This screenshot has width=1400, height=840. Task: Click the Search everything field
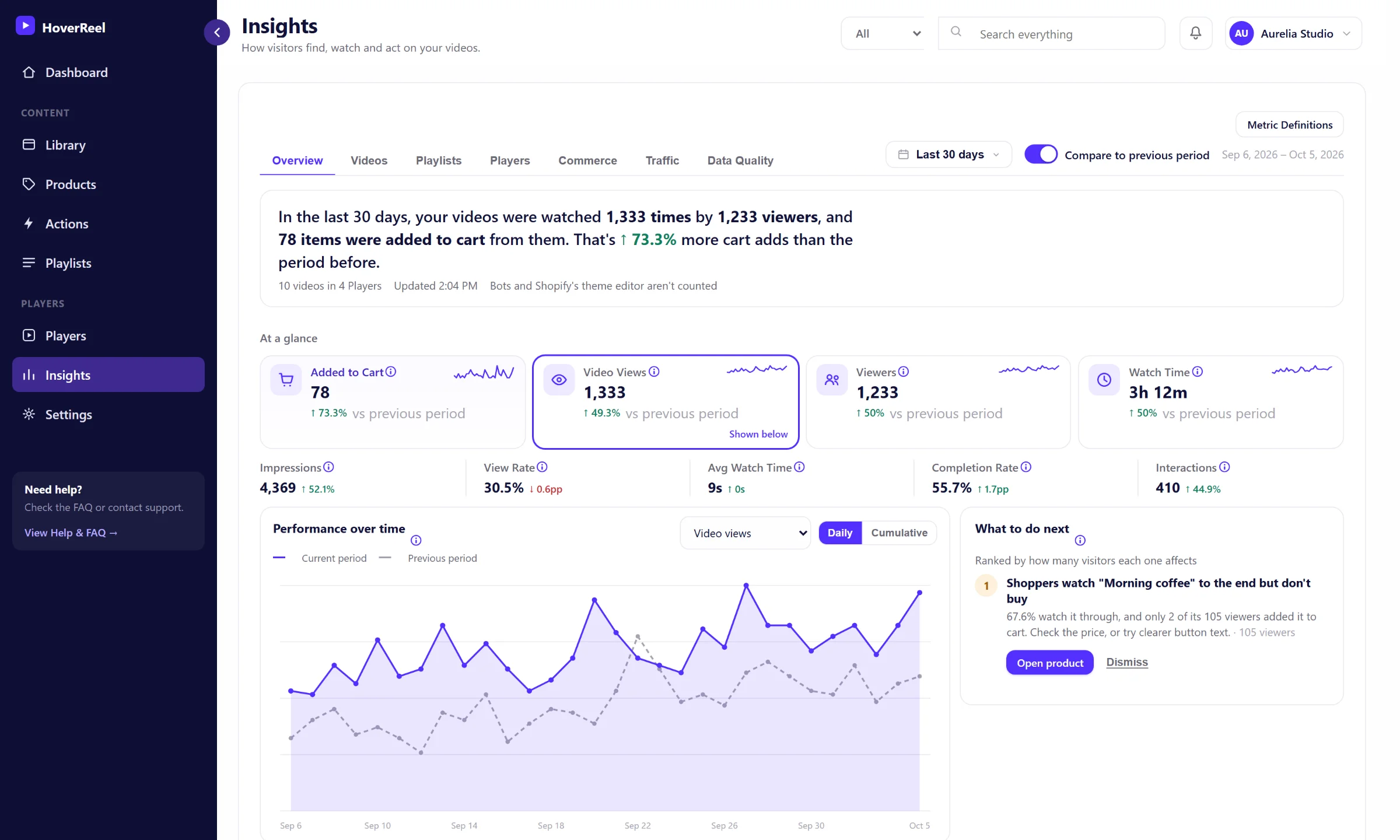pos(1051,33)
